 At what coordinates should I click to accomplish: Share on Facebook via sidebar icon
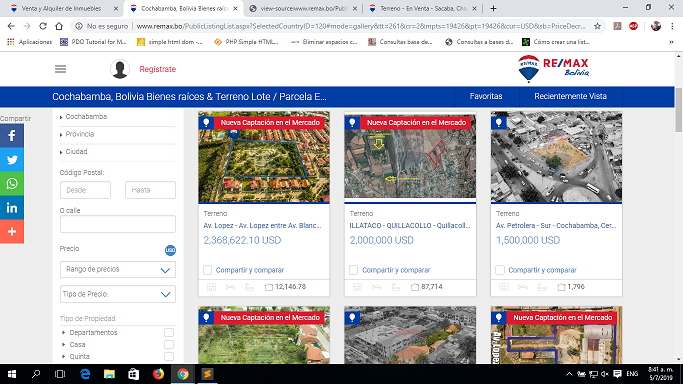(12, 135)
